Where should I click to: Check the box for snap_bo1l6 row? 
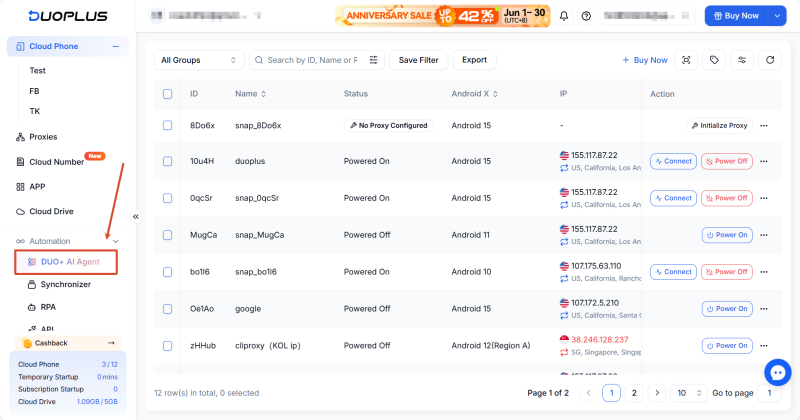click(167, 272)
